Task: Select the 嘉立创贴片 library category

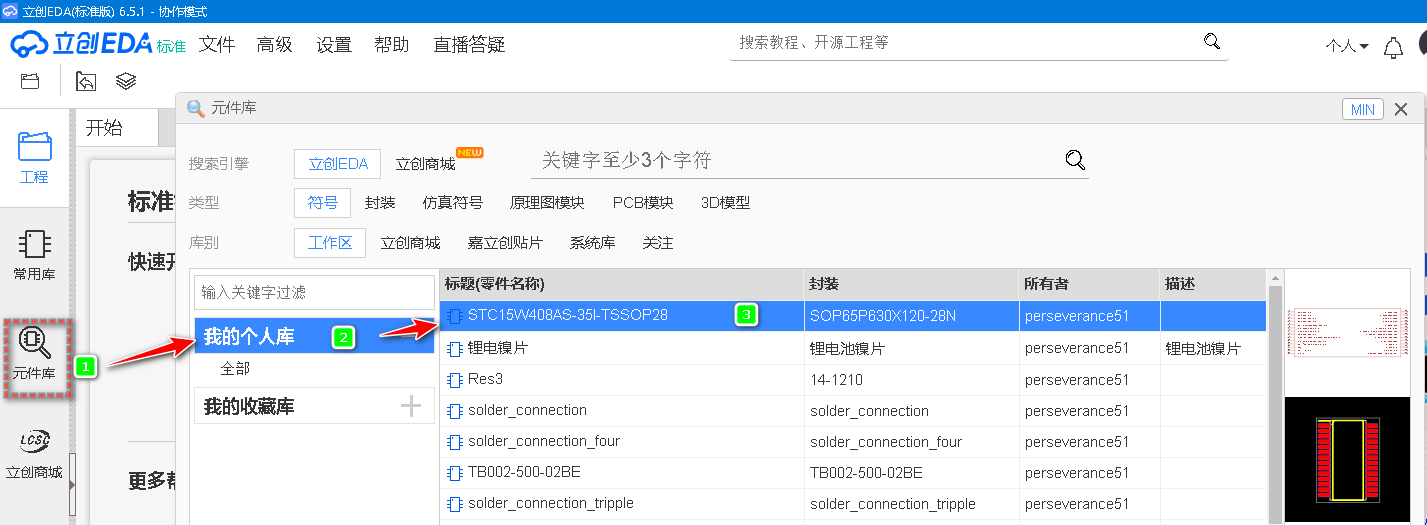Action: (505, 243)
